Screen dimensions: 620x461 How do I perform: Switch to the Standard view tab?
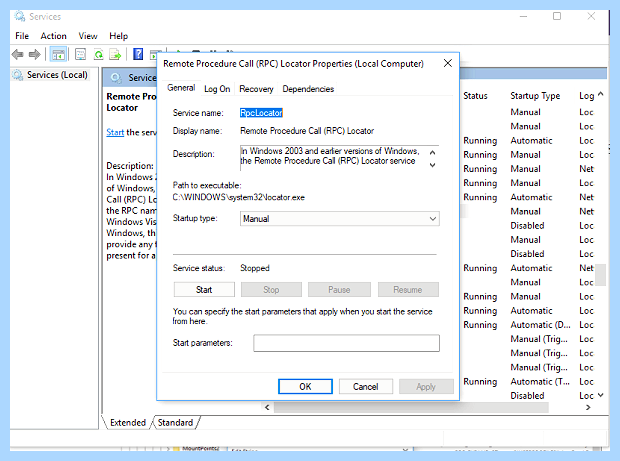(x=175, y=423)
